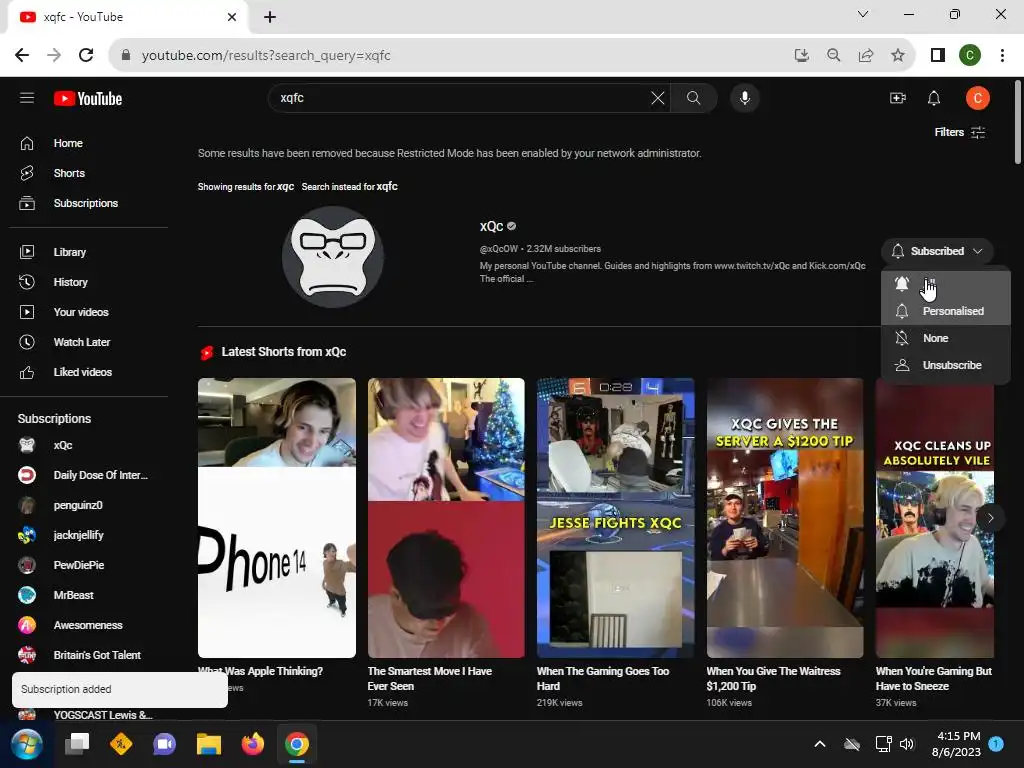
Task: Go back using the browser arrow
Action: [22, 56]
